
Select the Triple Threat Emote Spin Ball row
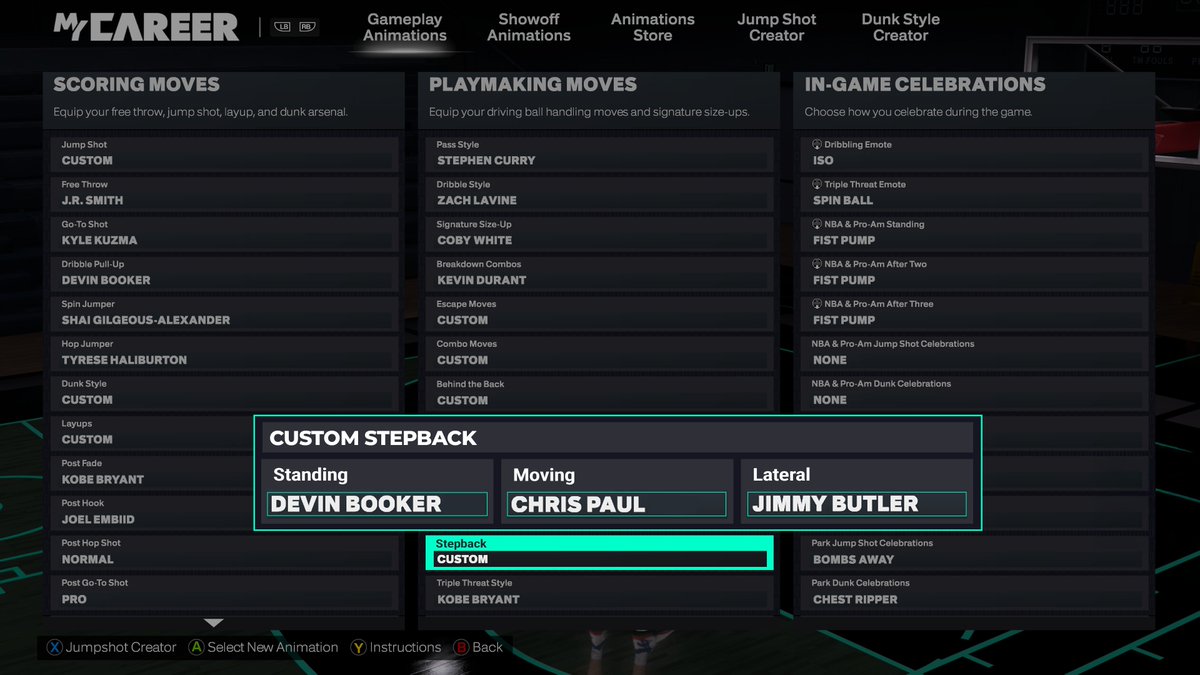click(x=977, y=193)
